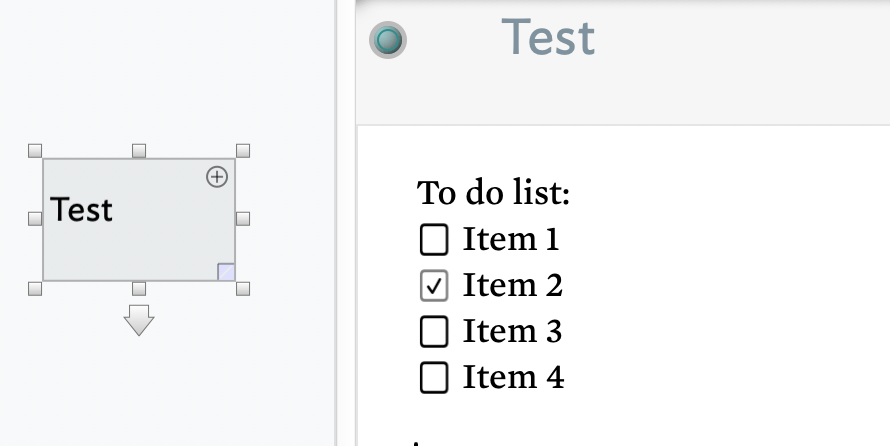Place the cursor in the To do list line
The image size is (890, 446).
(493, 193)
